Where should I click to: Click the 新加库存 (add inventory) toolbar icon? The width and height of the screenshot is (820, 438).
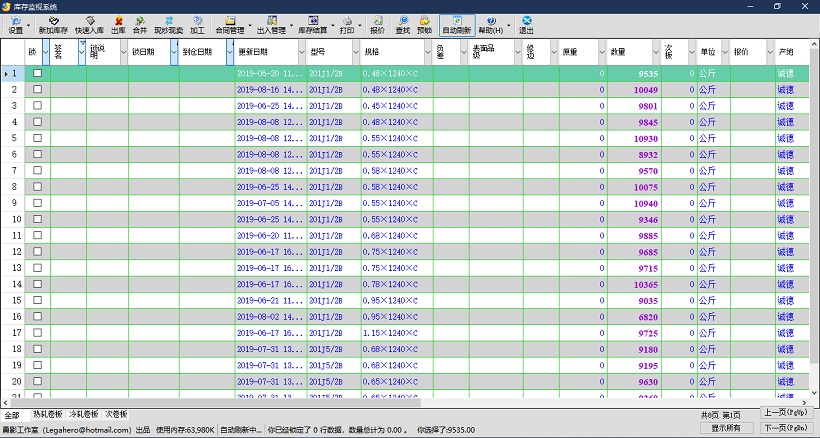[x=53, y=25]
